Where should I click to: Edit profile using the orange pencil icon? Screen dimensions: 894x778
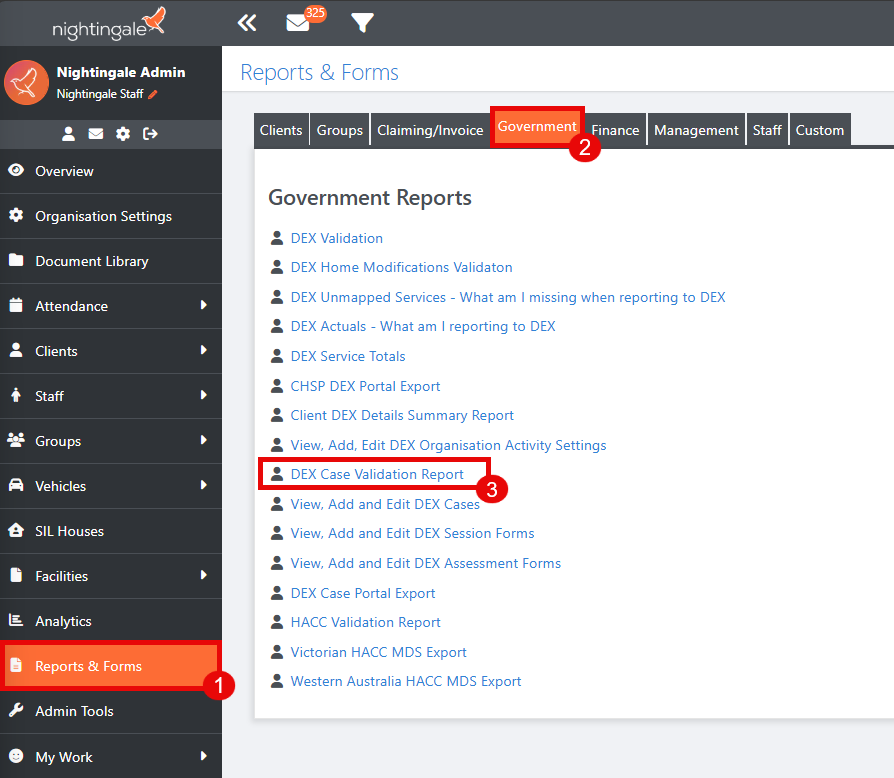click(x=152, y=95)
